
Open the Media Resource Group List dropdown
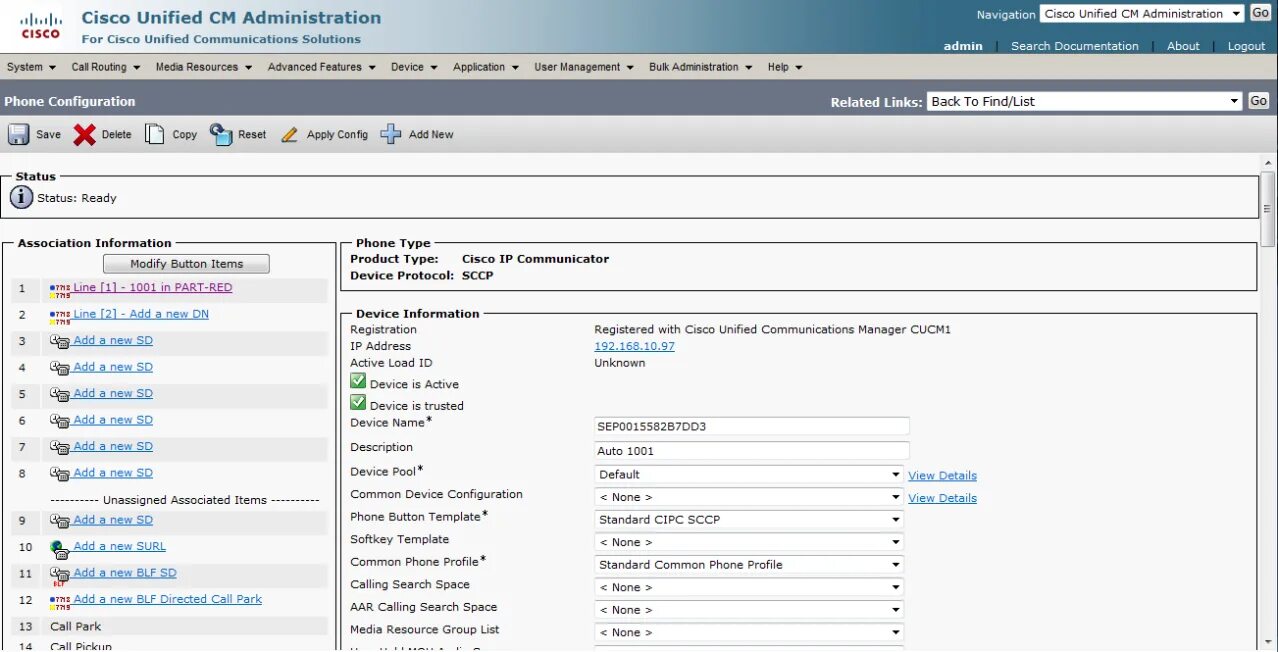(x=749, y=632)
